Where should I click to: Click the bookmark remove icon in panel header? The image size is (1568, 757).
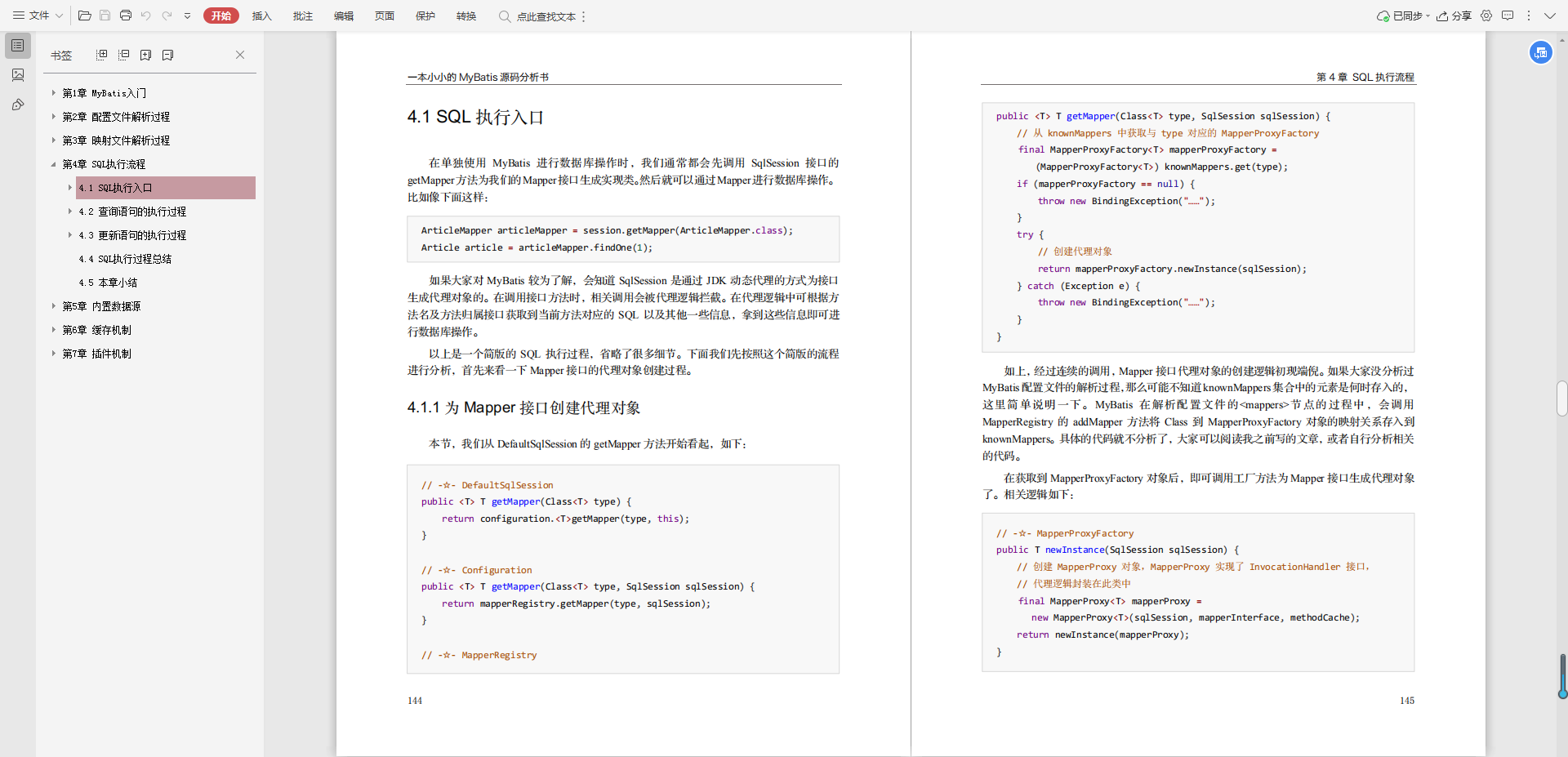click(168, 55)
